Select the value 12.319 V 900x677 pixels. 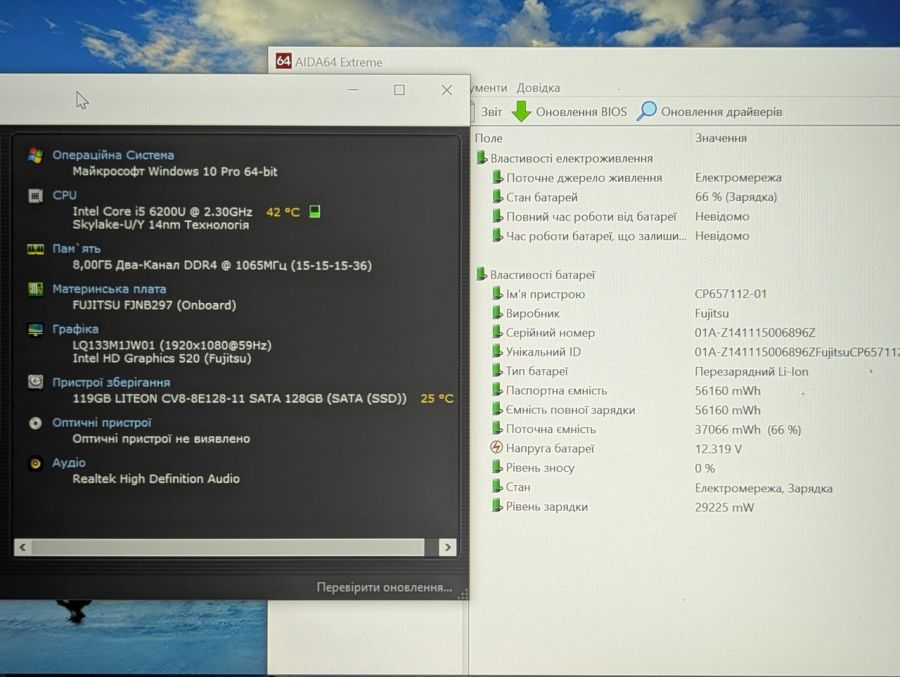[718, 448]
